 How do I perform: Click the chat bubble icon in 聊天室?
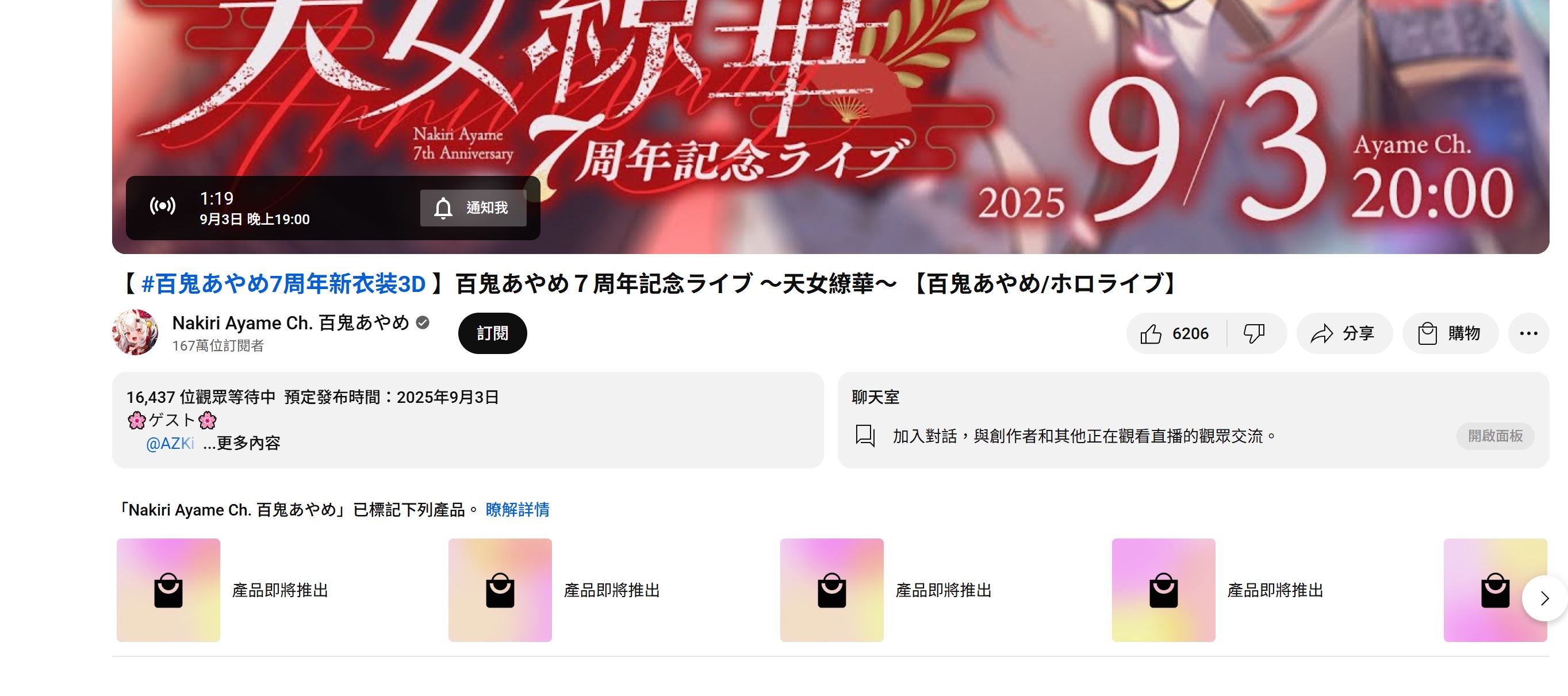click(x=865, y=436)
